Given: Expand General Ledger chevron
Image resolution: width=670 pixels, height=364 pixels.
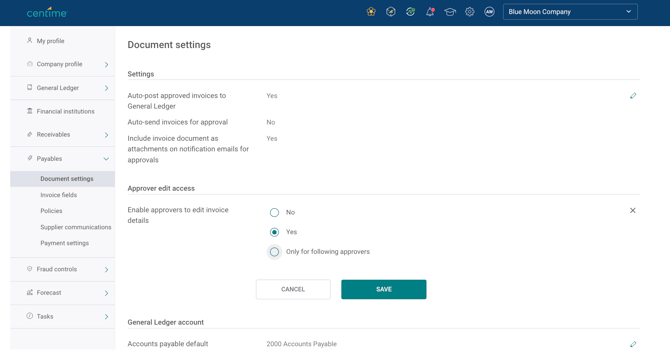Looking at the screenshot, I should click(x=106, y=88).
